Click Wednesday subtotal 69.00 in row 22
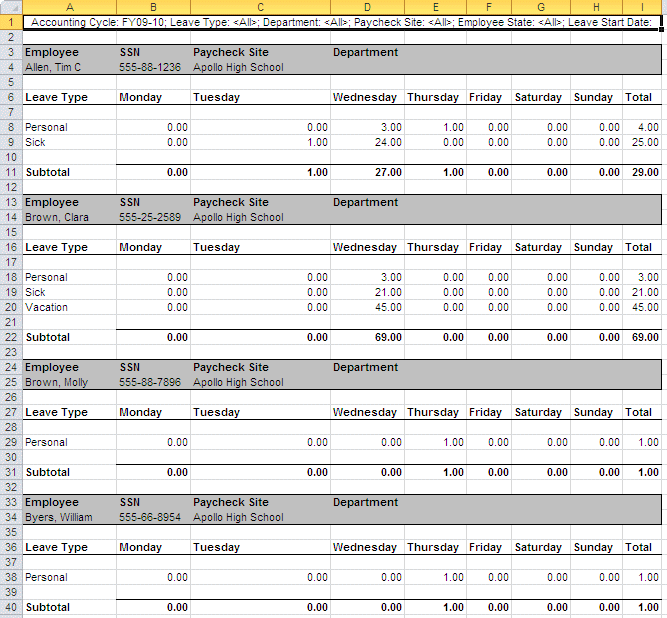 point(388,337)
